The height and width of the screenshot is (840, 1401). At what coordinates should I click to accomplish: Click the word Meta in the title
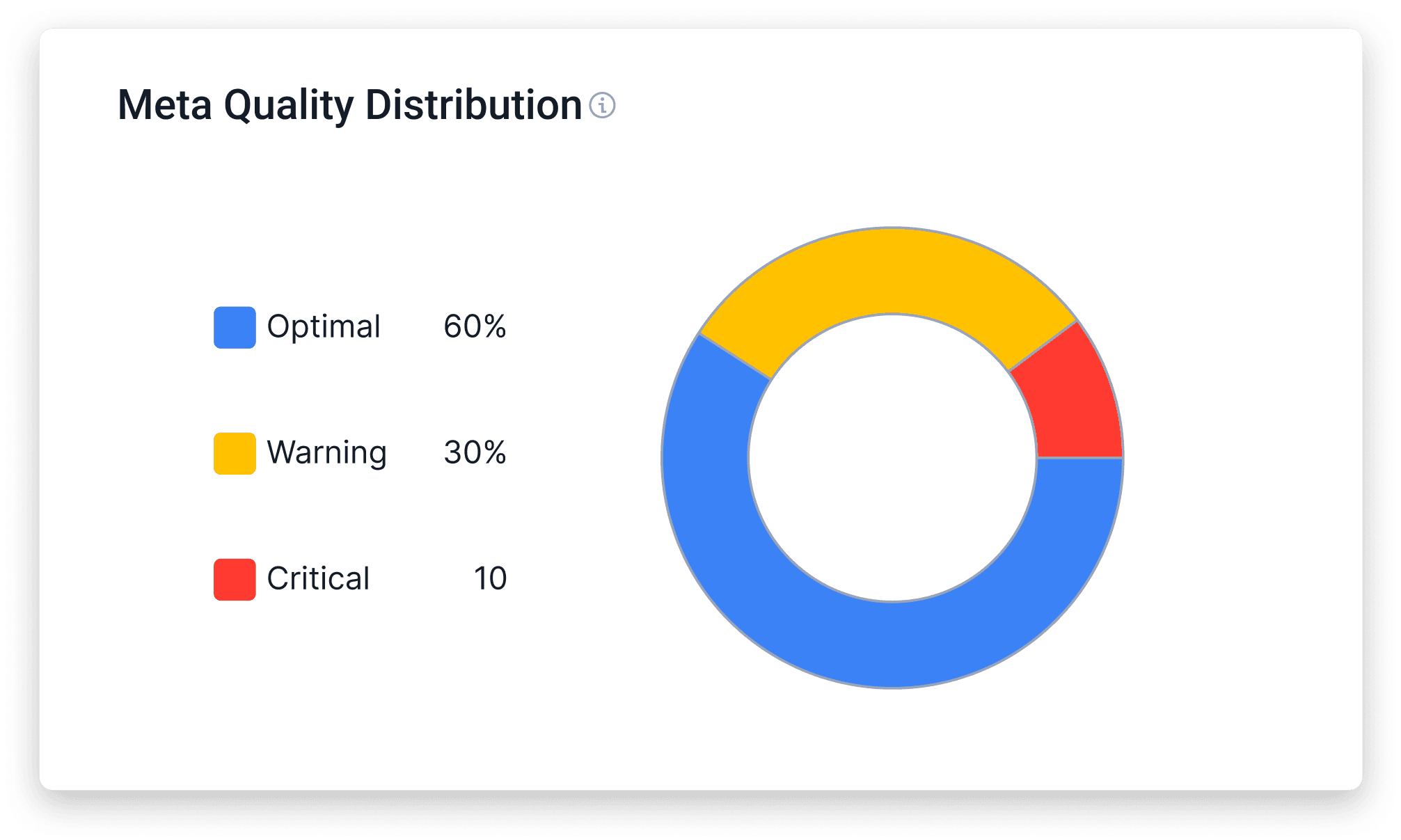[x=165, y=106]
